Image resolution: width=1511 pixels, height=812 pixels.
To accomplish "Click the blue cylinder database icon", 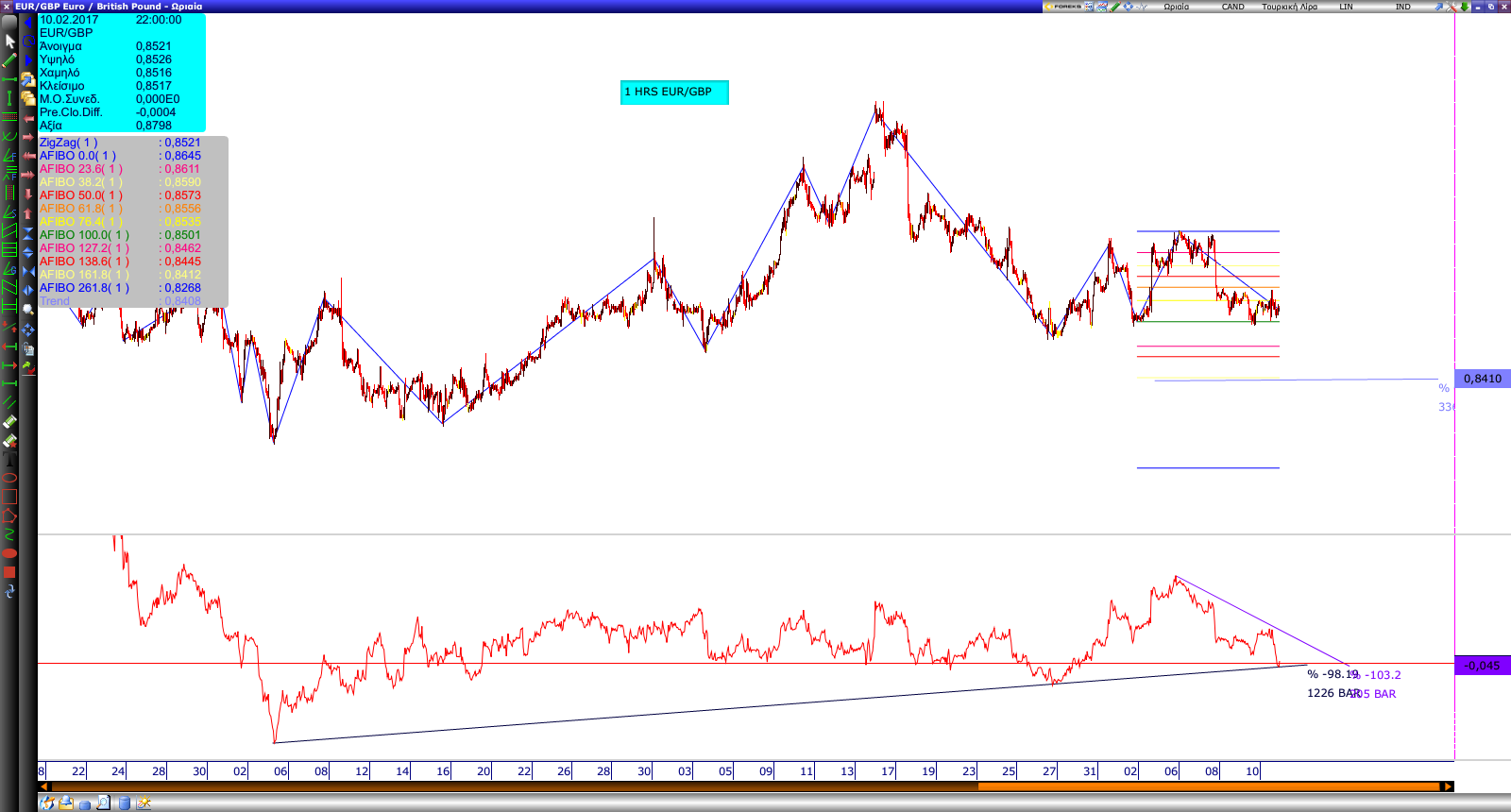I will point(124,804).
